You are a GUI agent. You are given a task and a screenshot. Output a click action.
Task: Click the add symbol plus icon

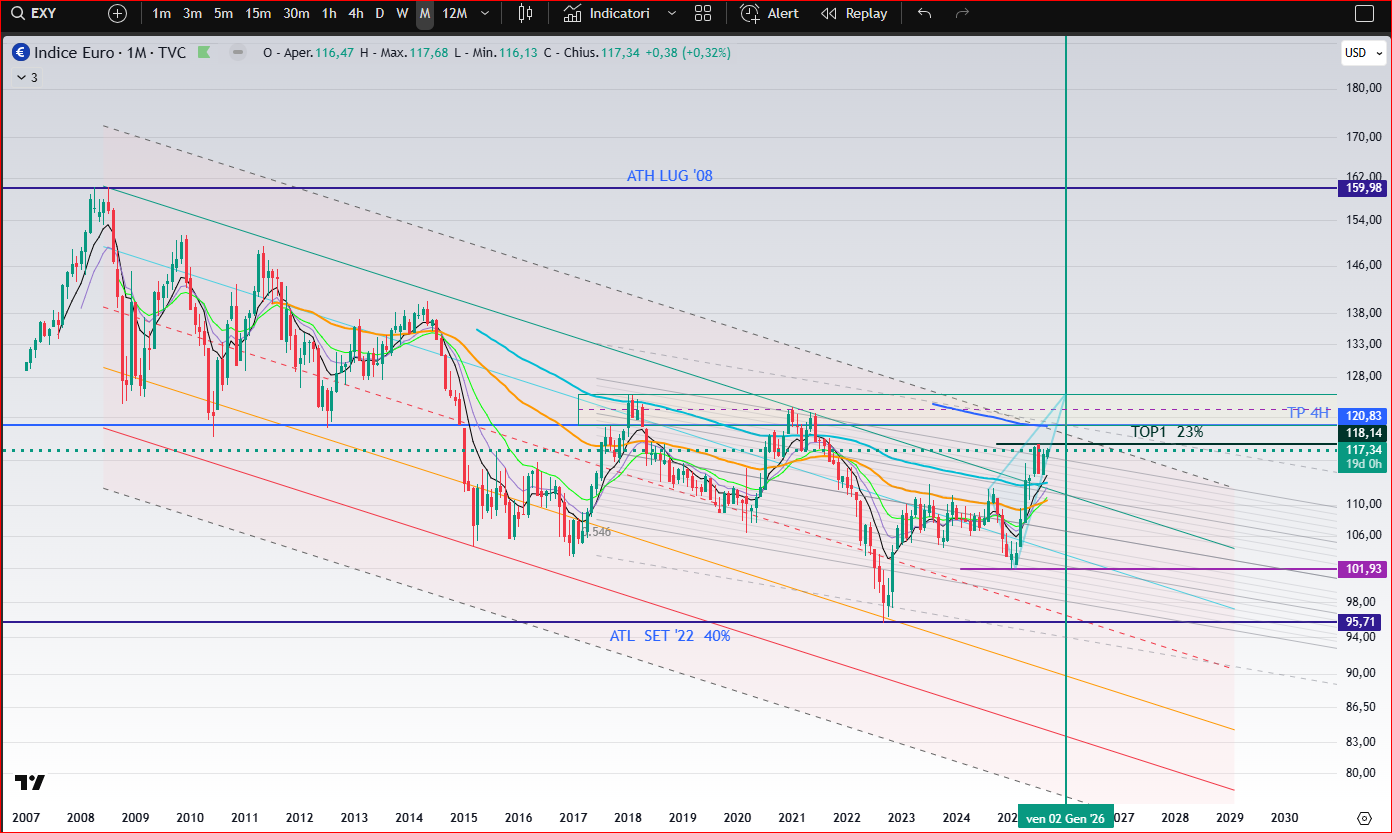pyautogui.click(x=118, y=14)
